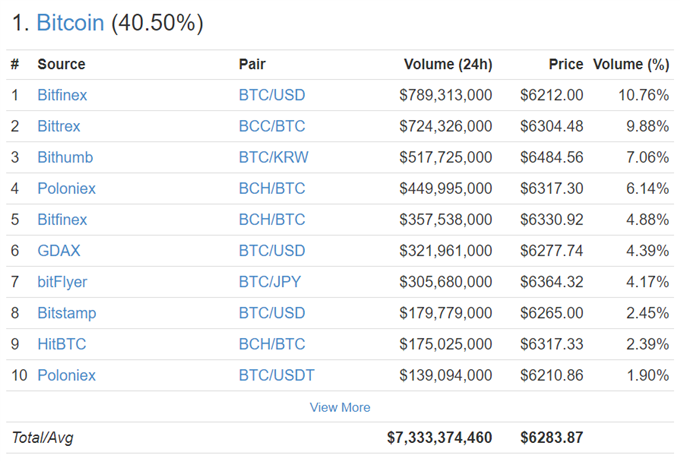Click the Volume (24h) column header
This screenshot has width=680, height=461.
[448, 64]
